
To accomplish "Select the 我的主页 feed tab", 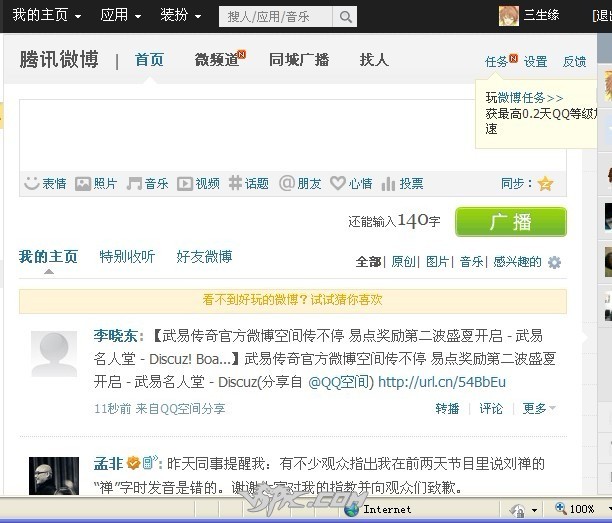I will 48,257.
